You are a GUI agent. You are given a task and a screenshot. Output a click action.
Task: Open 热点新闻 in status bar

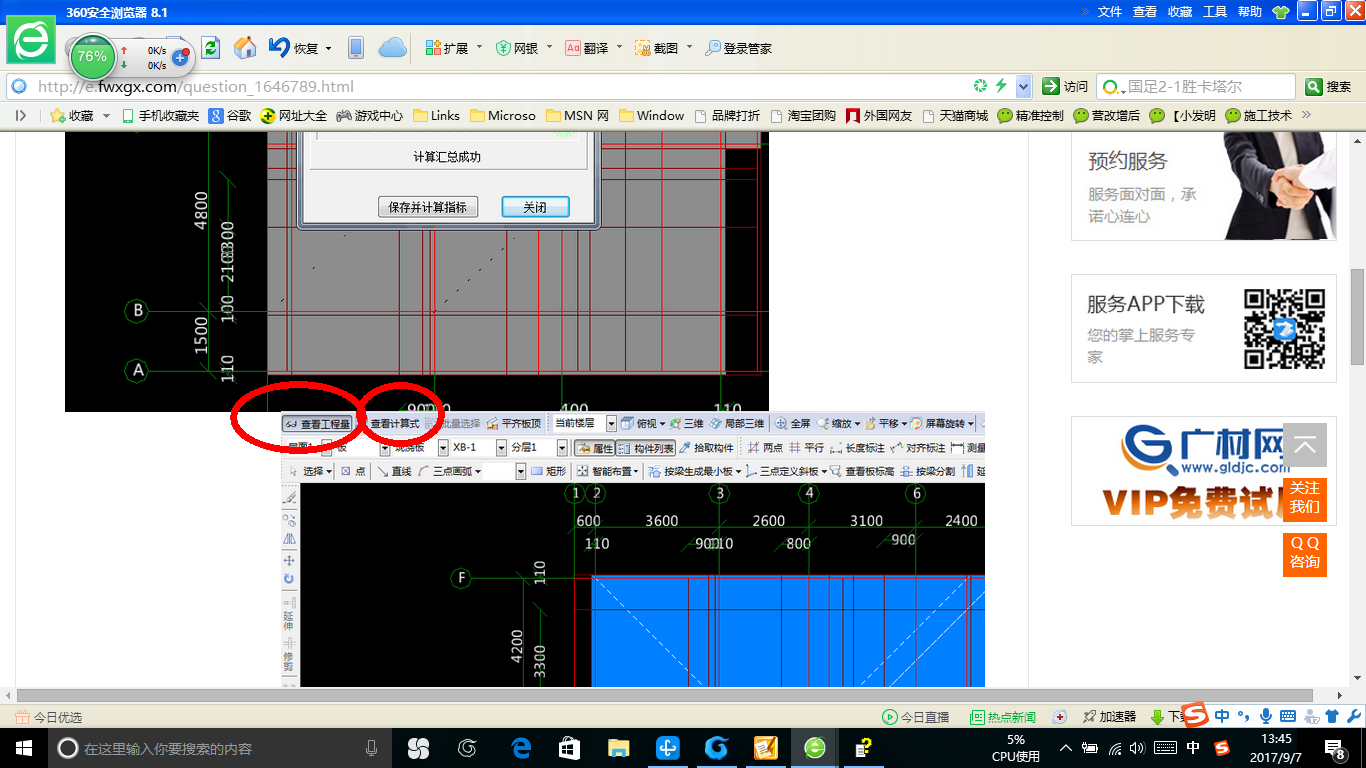click(x=1003, y=717)
